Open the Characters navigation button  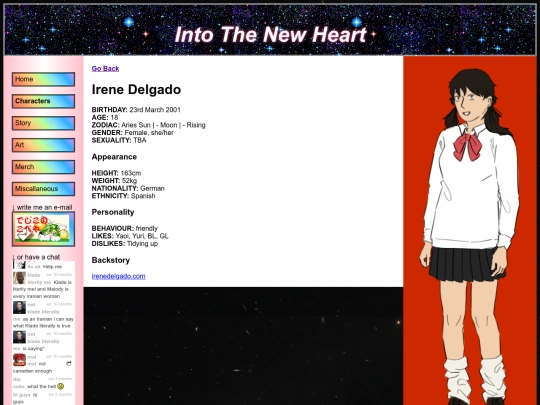43,101
